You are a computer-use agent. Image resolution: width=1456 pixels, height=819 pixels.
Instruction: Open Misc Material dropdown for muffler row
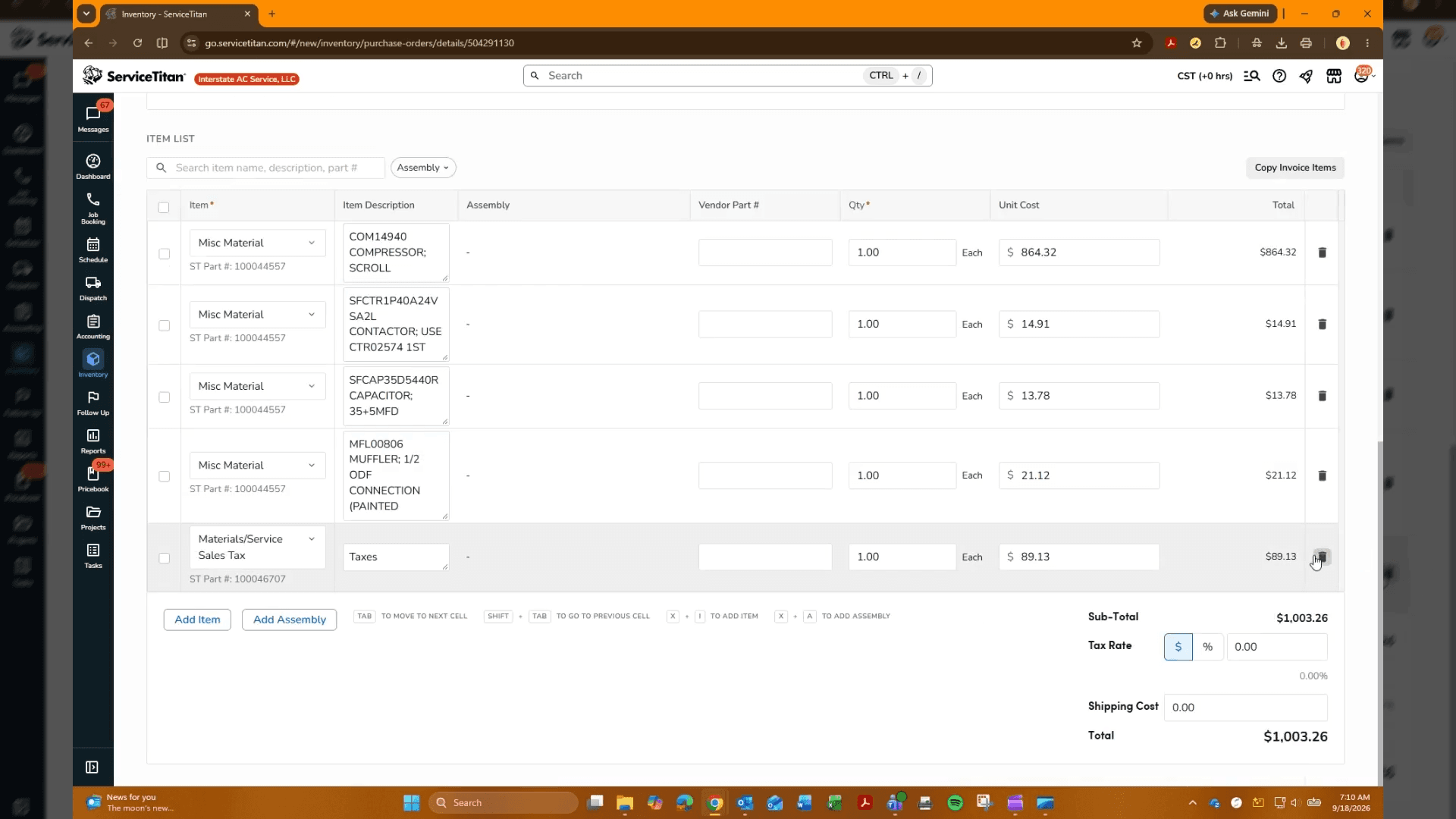tap(257, 466)
